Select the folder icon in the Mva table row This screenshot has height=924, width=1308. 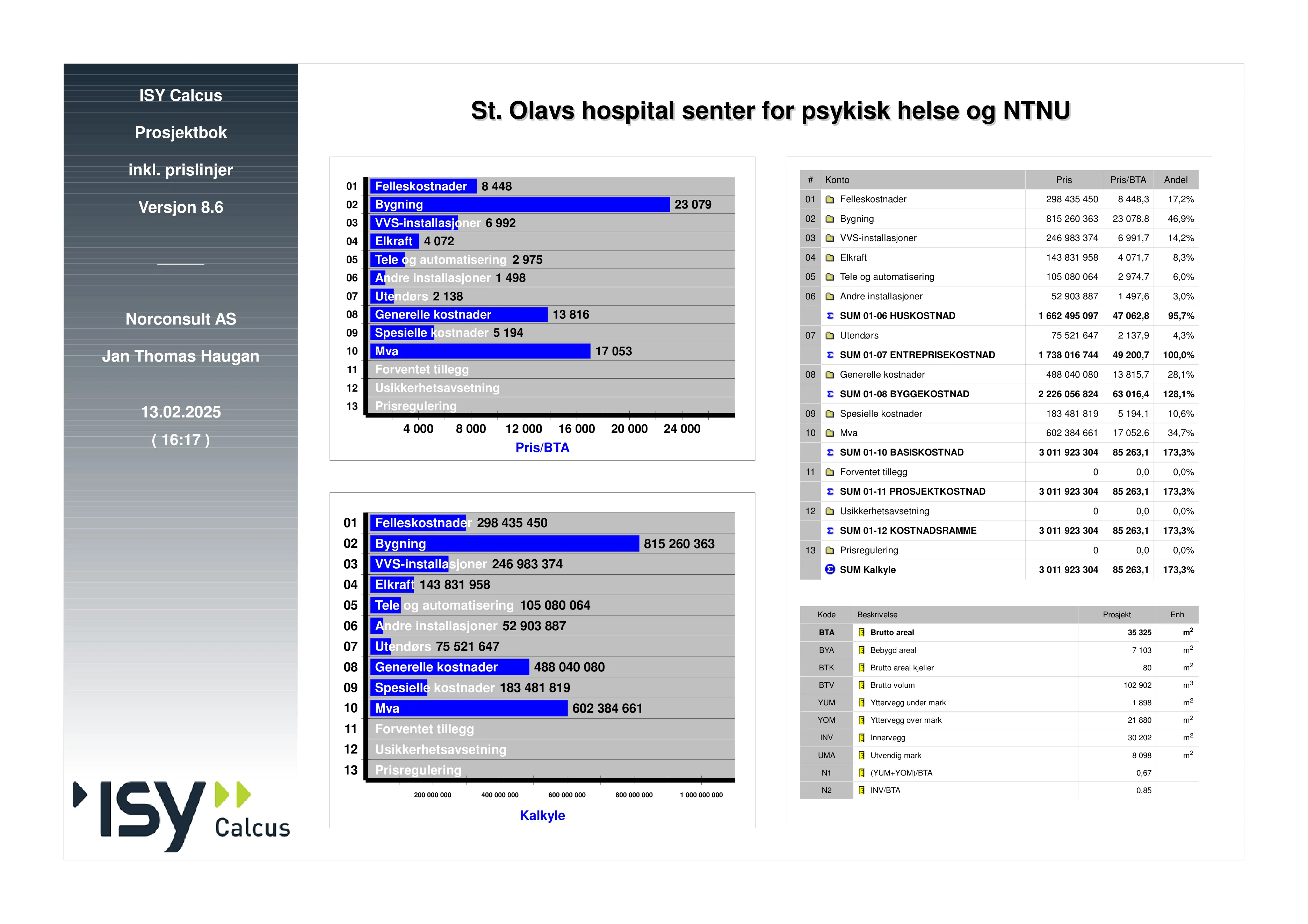pos(830,433)
